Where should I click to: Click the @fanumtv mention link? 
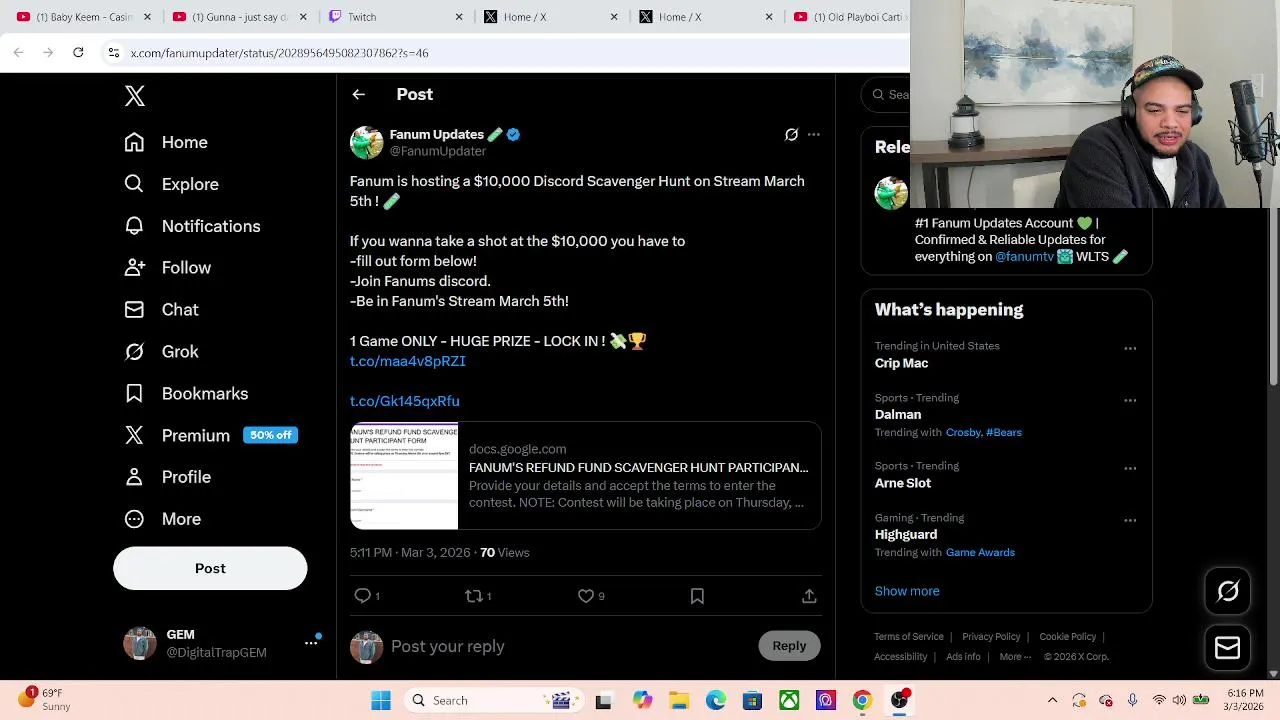(1024, 256)
